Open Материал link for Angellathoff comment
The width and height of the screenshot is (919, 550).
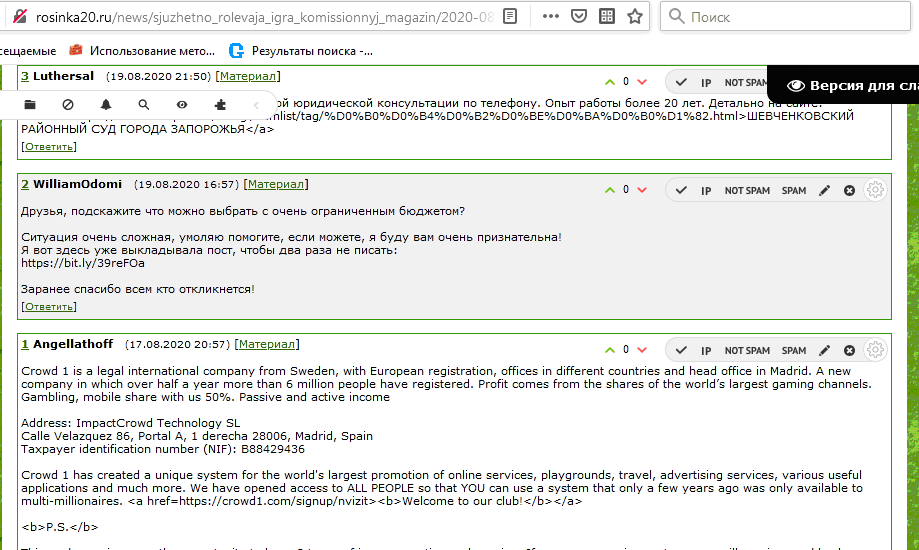click(266, 344)
